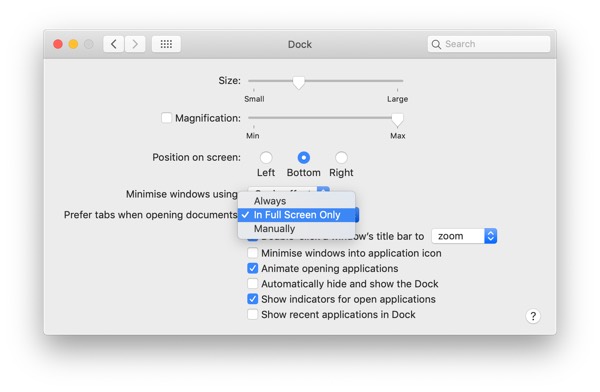
Task: Click into the Search field
Action: pos(489,44)
